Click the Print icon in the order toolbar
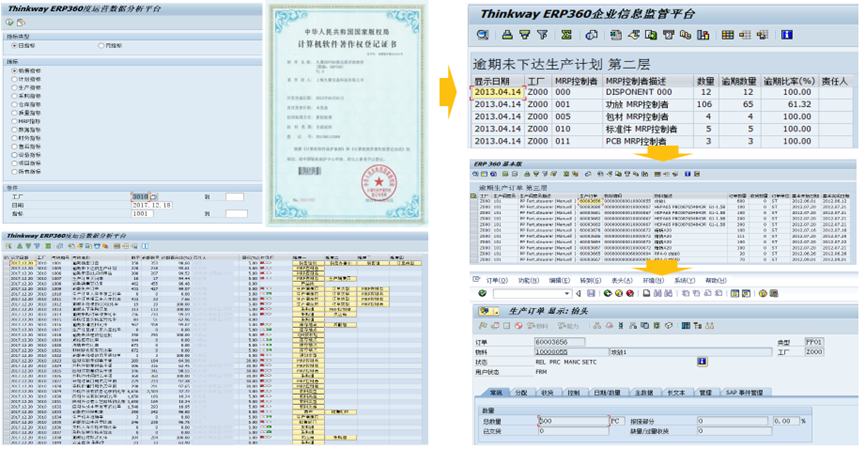The image size is (865, 449). pos(647,293)
